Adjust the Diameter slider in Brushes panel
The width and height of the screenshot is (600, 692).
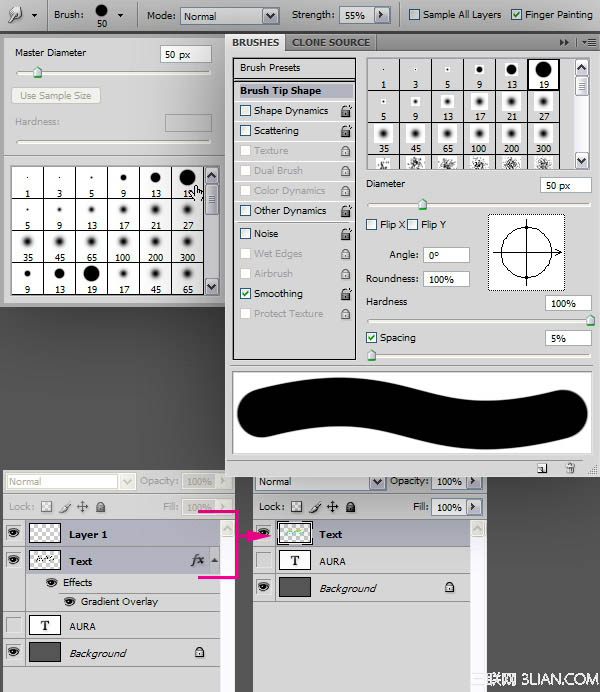click(422, 204)
